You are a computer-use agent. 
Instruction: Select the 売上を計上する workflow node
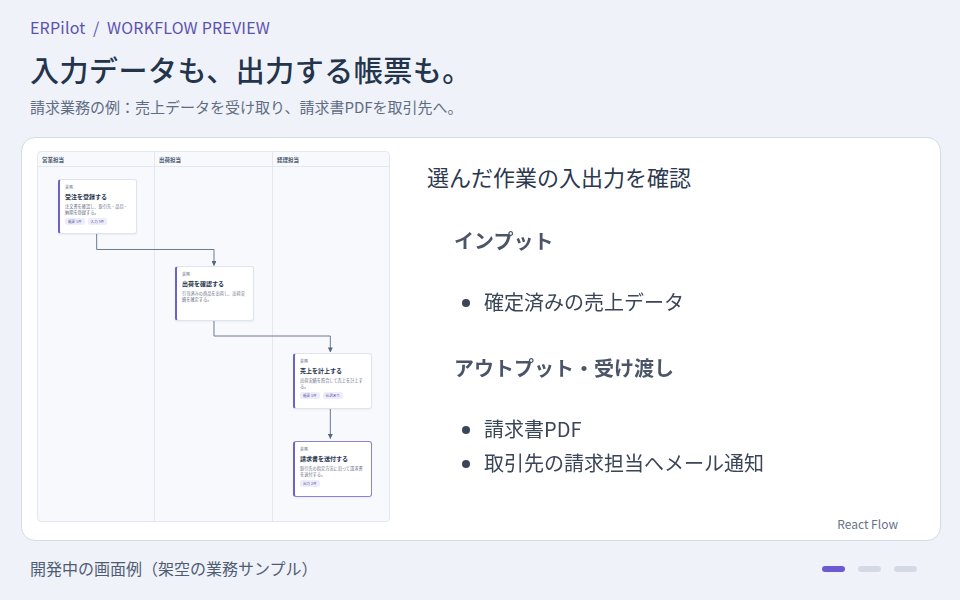click(332, 381)
